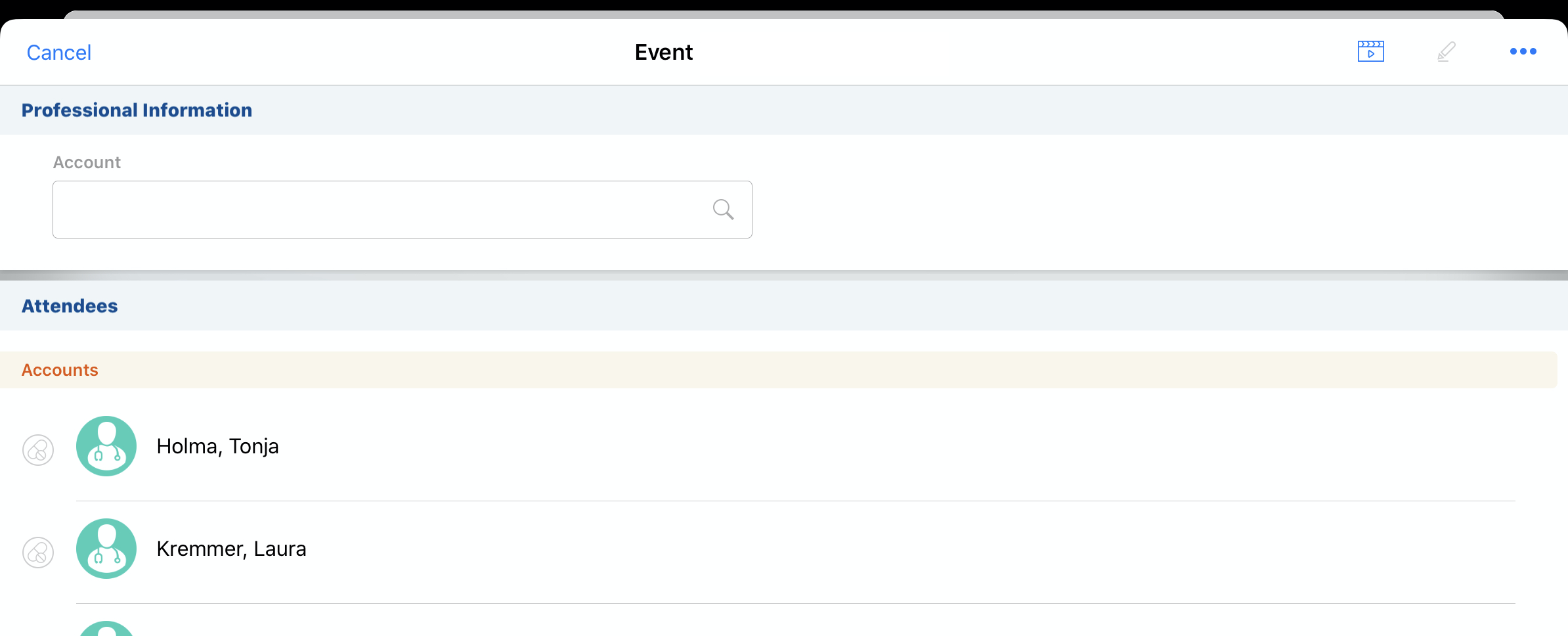Open attendee name Kremmer, Laura
Screen dimensions: 1568x636
tap(231, 549)
